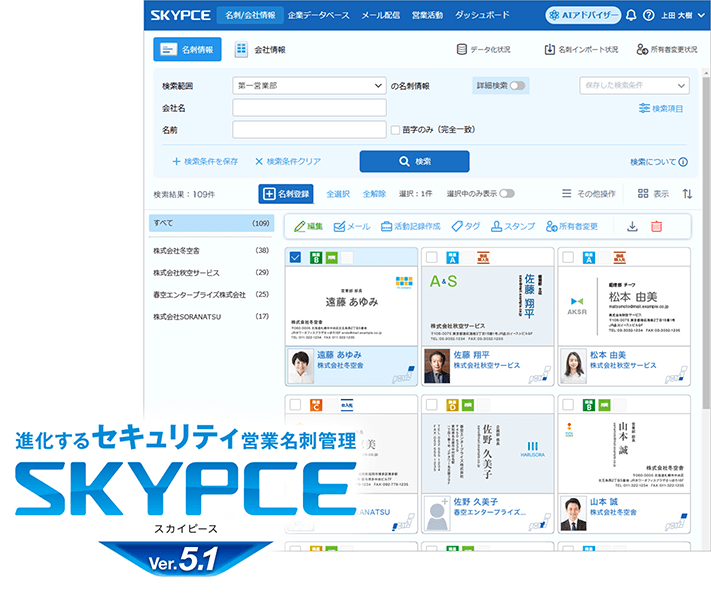The width and height of the screenshot is (711, 593).
Task: Select 株式会社SORANATSU in company list
Action: [x=211, y=316]
